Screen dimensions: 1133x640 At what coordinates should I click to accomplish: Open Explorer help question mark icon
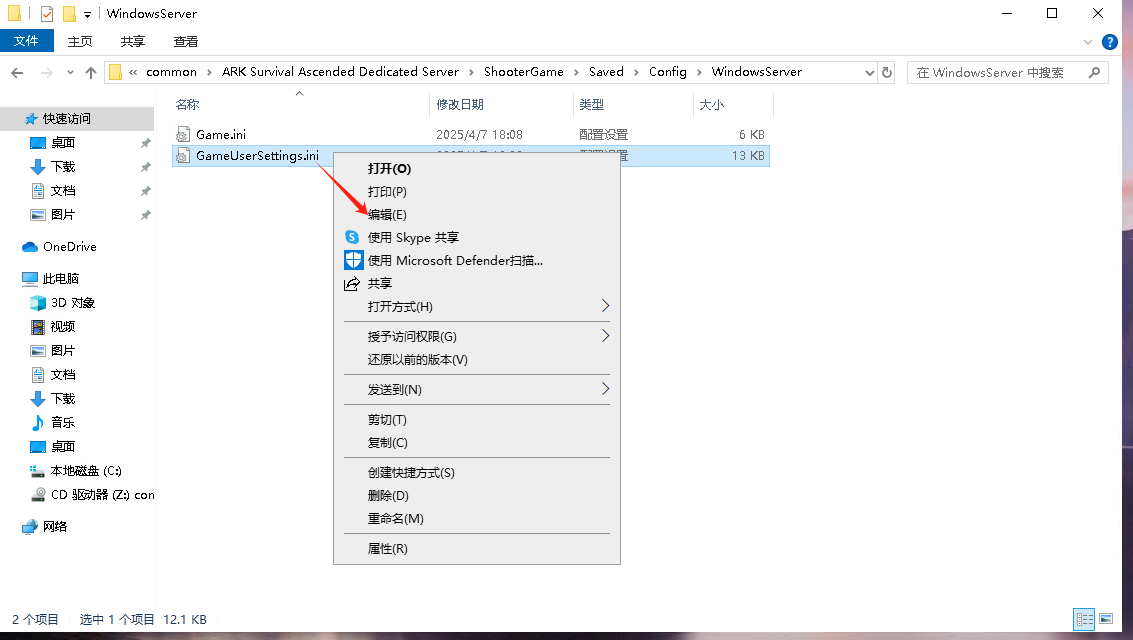click(1110, 42)
